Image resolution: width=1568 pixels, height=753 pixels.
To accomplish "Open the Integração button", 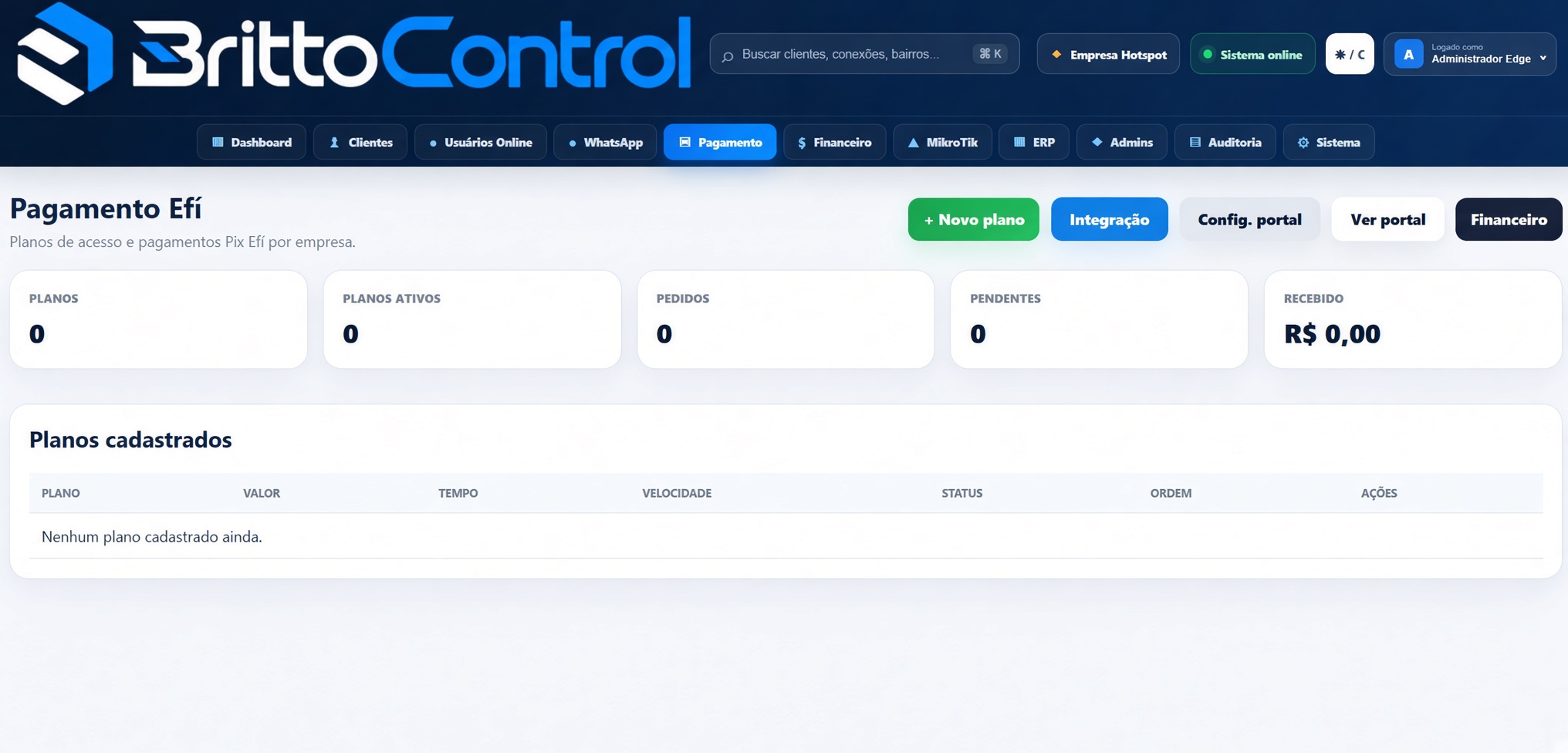I will click(x=1110, y=219).
